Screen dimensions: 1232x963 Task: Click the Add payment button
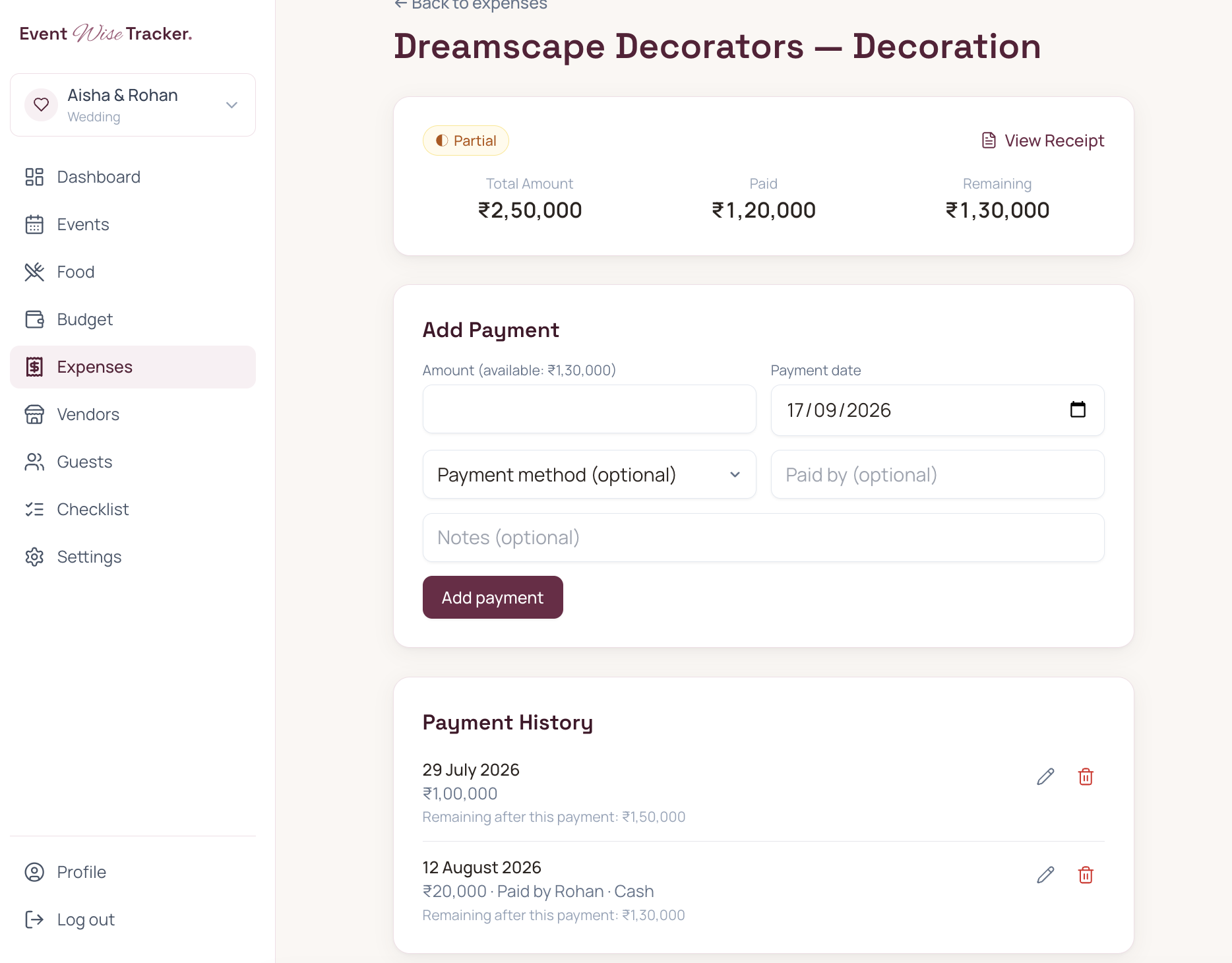click(493, 598)
